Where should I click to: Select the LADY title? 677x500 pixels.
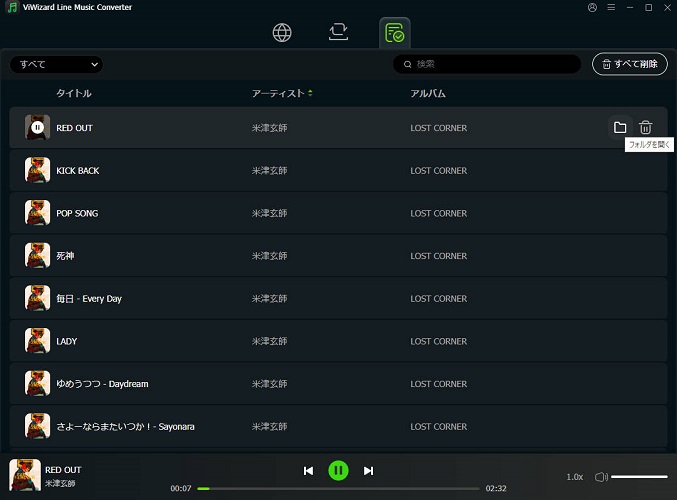[66, 342]
